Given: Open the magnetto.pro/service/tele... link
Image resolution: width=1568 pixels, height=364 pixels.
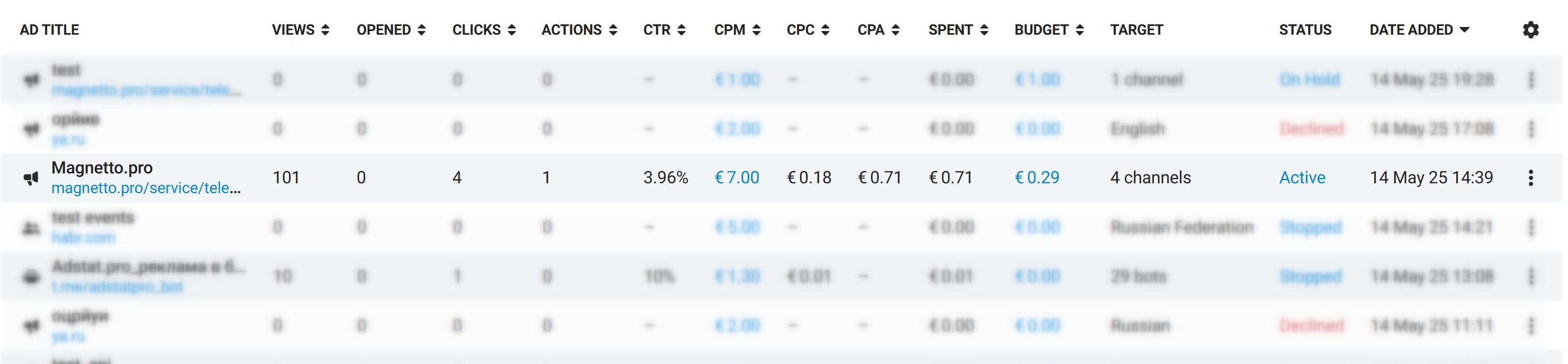Looking at the screenshot, I should click(146, 188).
